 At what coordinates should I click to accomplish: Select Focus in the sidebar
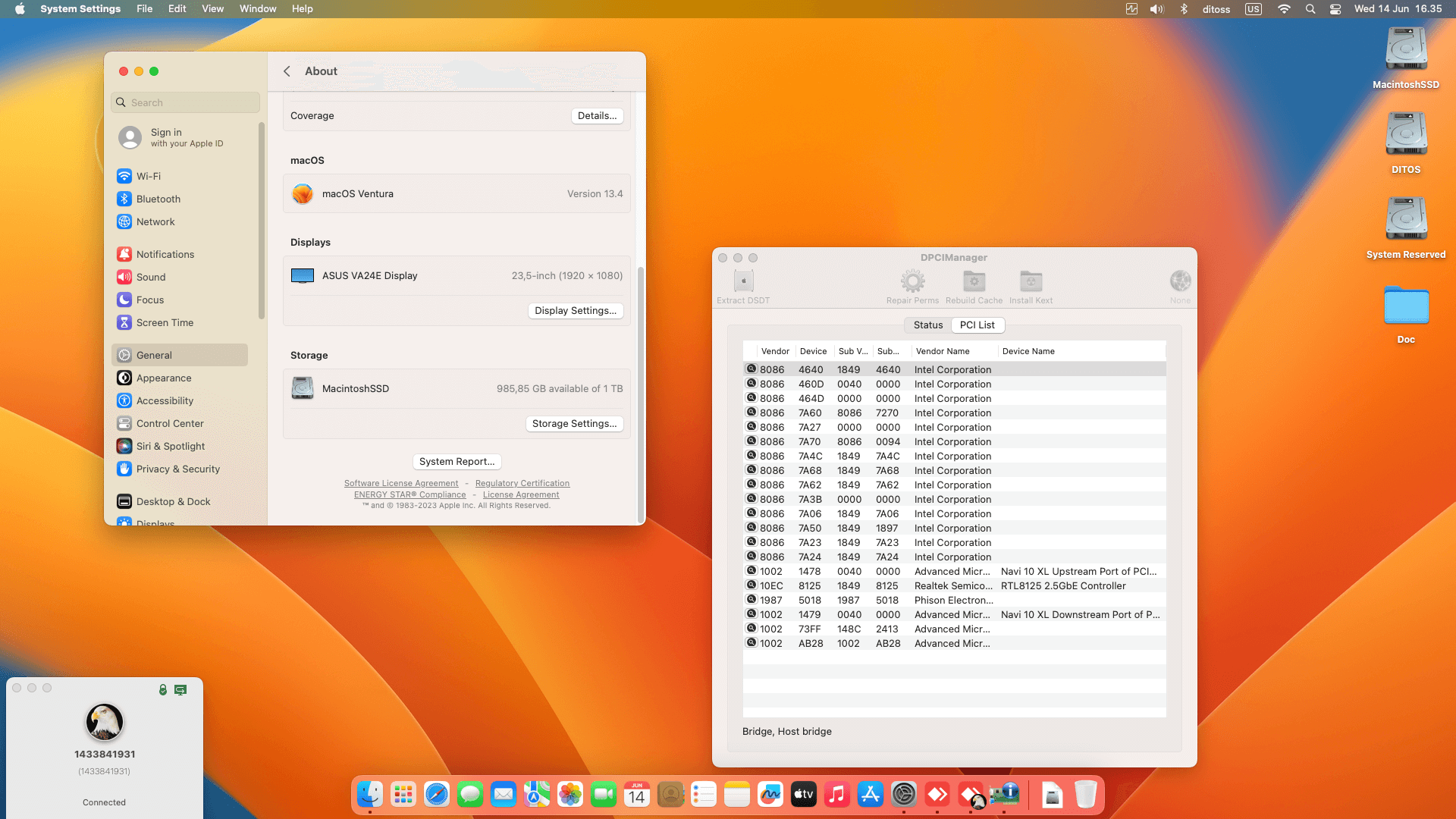click(180, 300)
